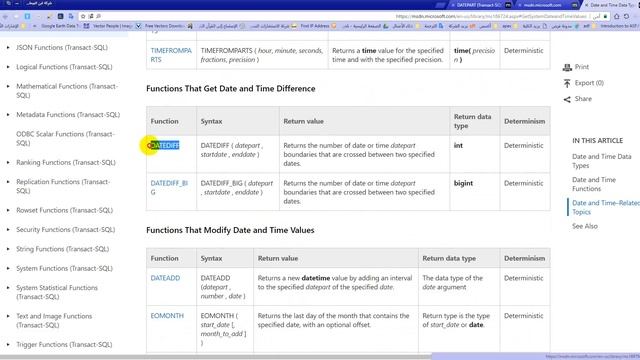Go to browser home page icon
Viewport: 640px width, 360px height.
click(616, 16)
